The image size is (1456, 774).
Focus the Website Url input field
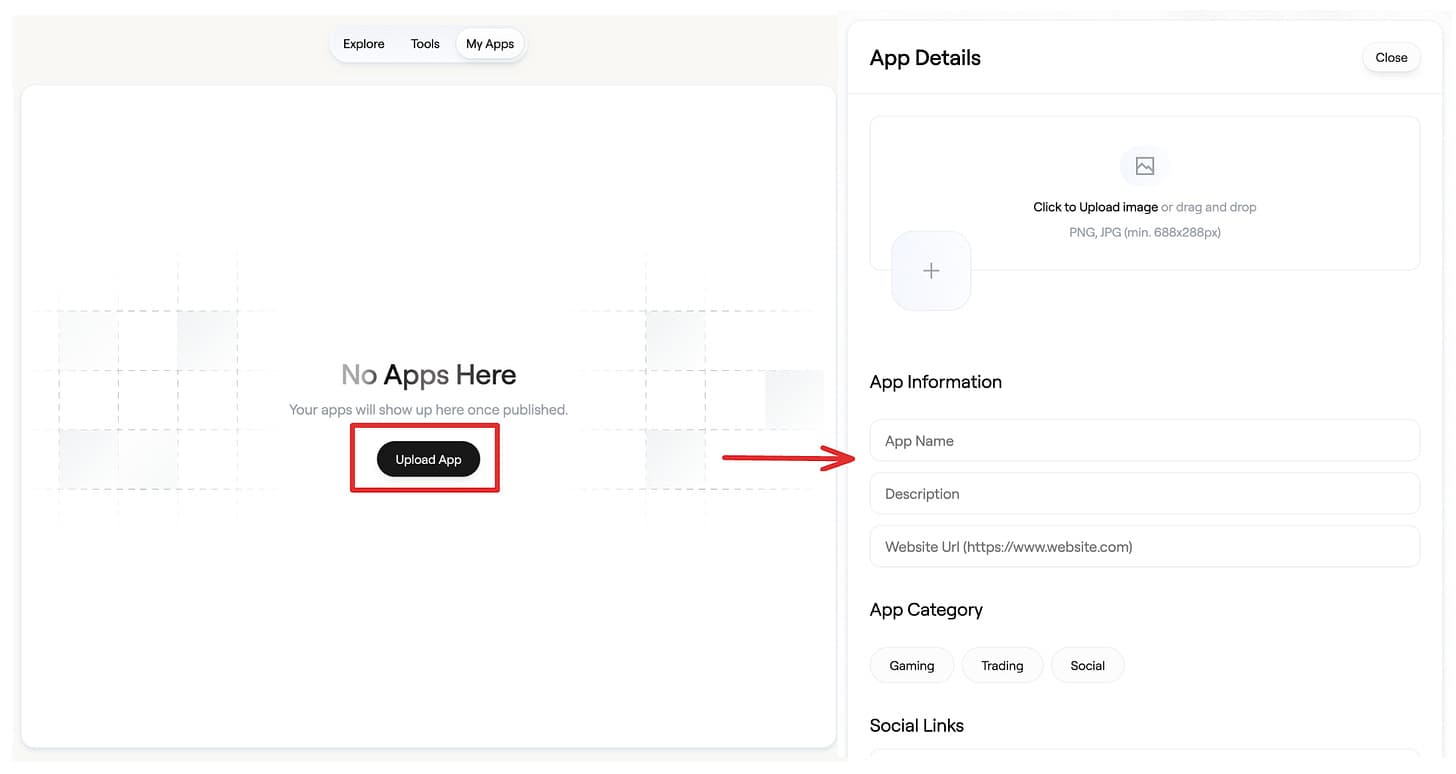(x=1145, y=547)
